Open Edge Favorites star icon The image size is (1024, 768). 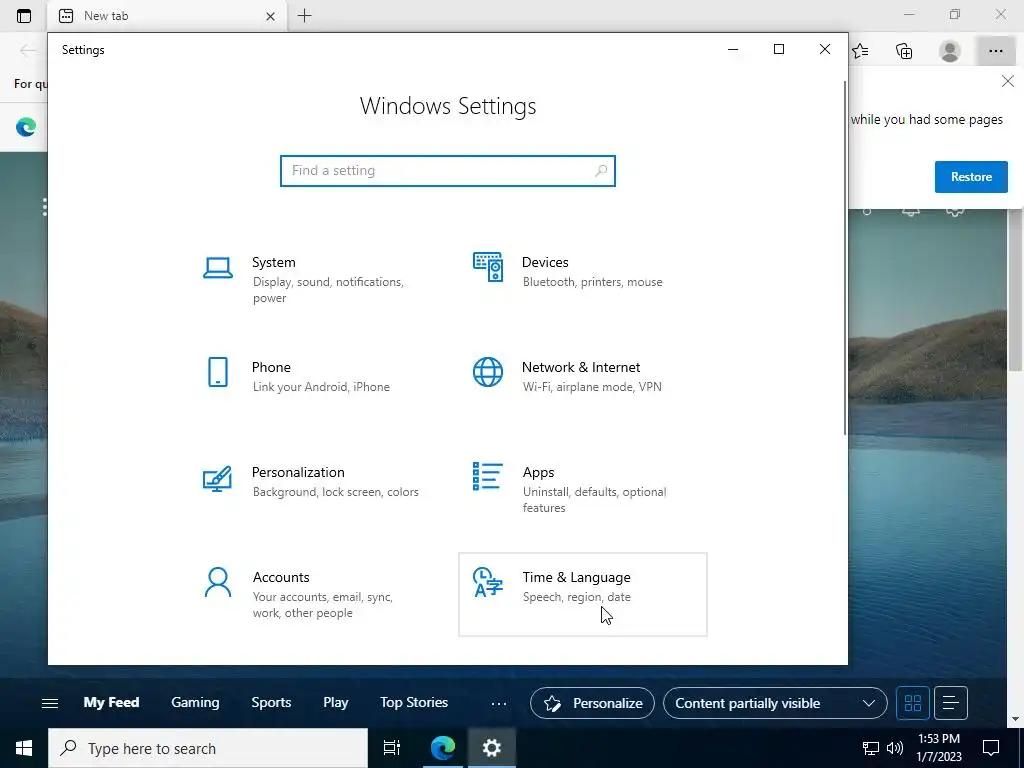pyautogui.click(x=860, y=51)
